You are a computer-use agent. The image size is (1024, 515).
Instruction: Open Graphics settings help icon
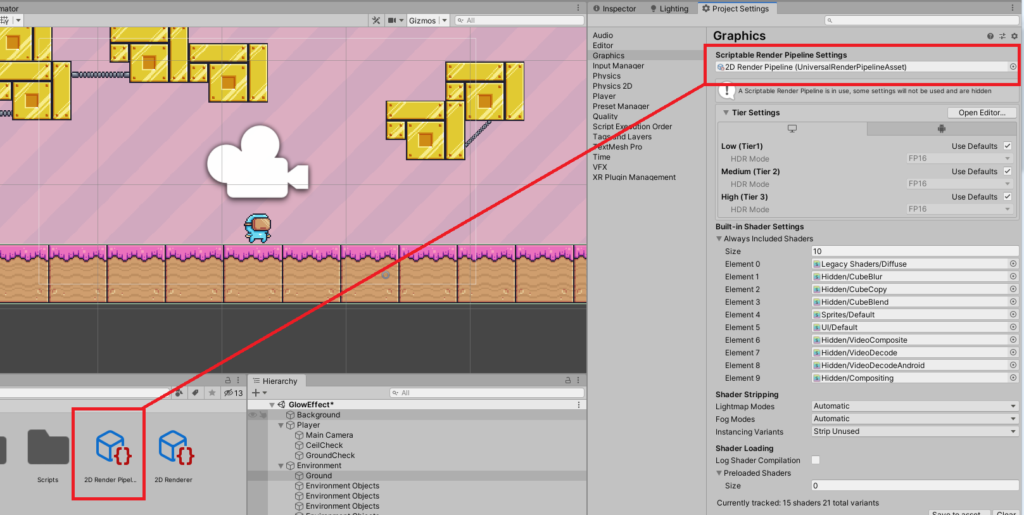990,36
